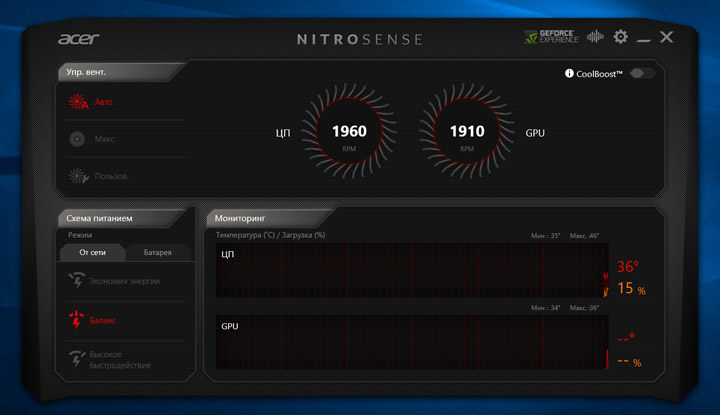
Task: Click the ЦП temperature graph
Action: click(411, 269)
